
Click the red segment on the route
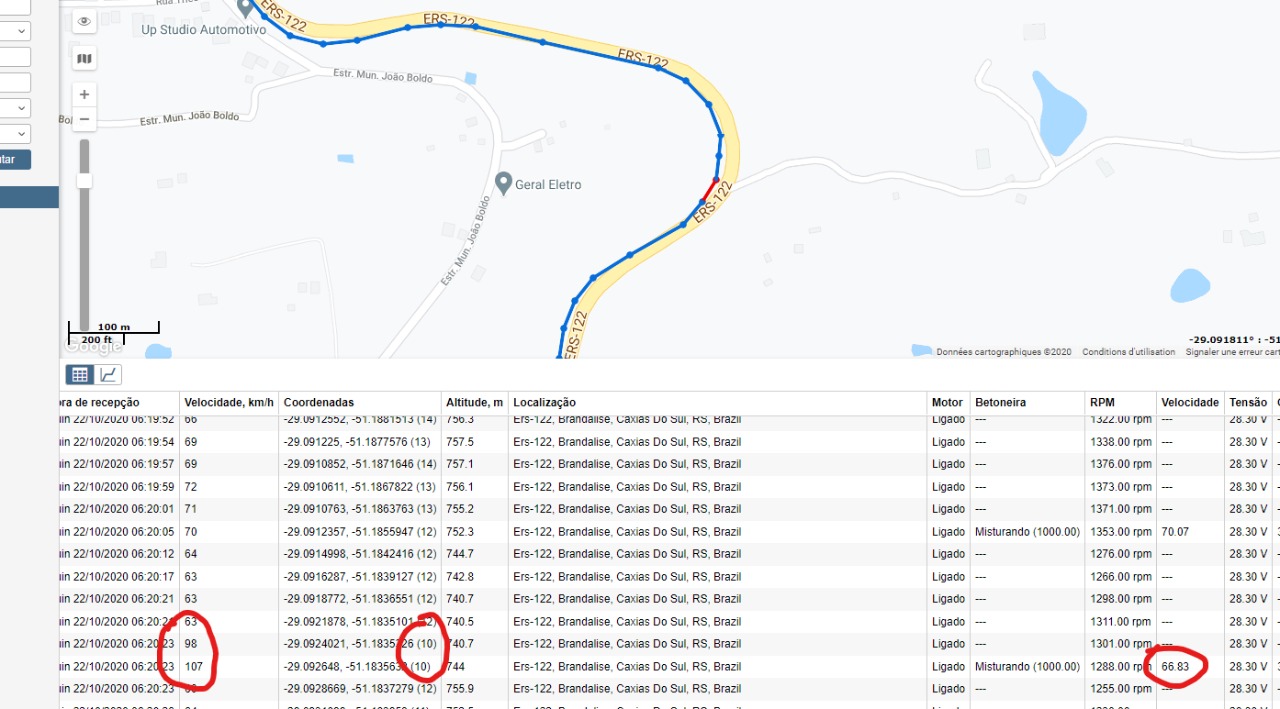tap(709, 188)
